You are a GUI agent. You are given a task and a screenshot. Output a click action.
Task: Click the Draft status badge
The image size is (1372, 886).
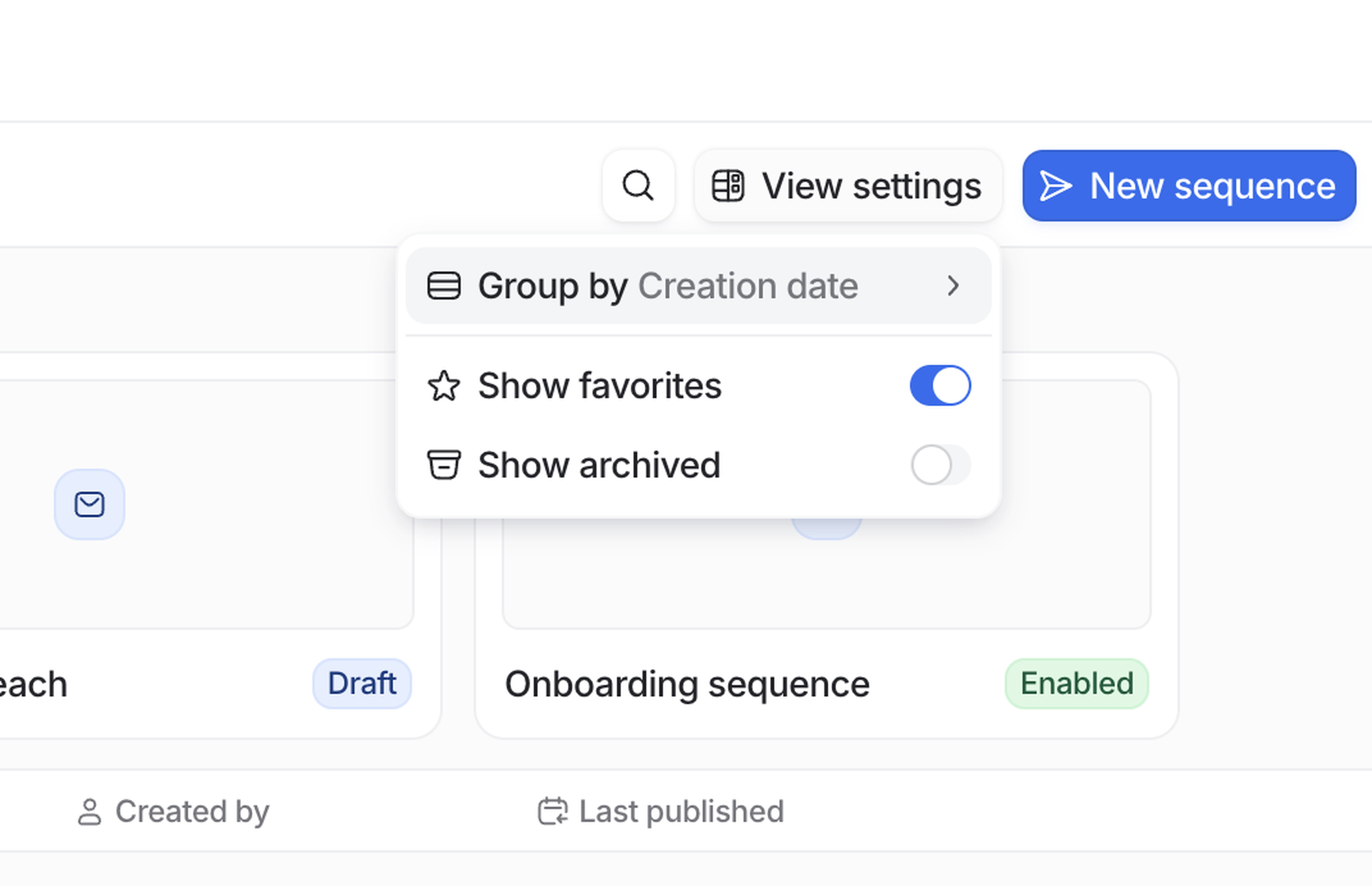[x=362, y=683]
